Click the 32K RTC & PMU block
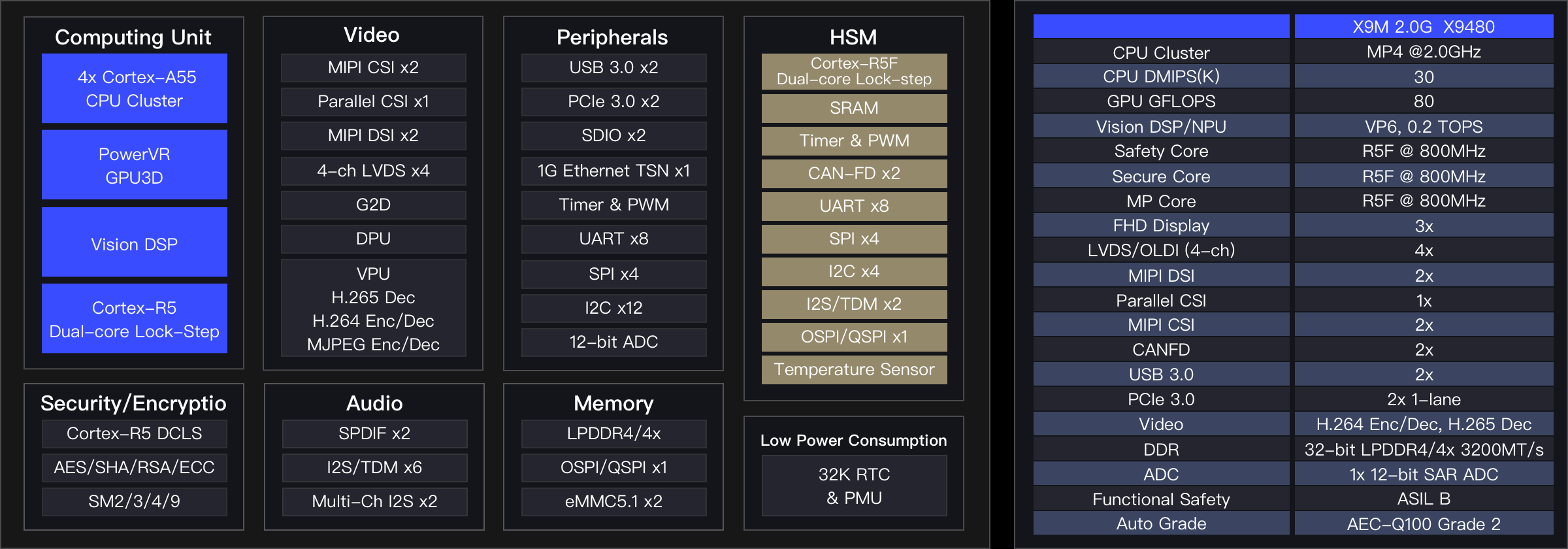 [x=854, y=486]
